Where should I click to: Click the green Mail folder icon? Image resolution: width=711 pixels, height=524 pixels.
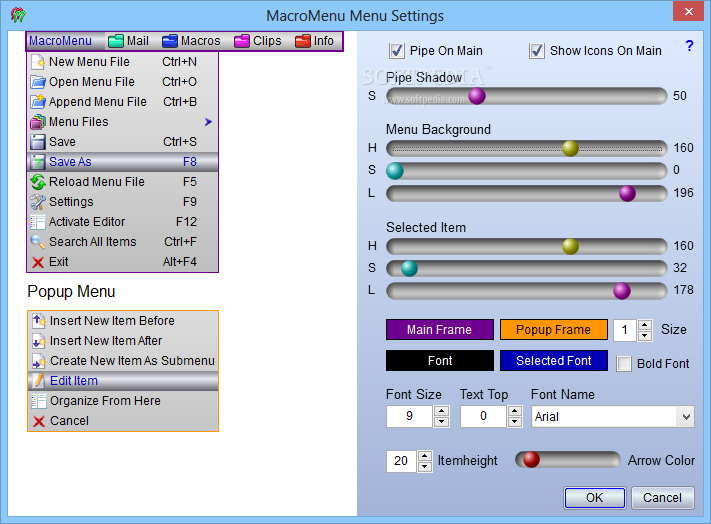coord(116,41)
